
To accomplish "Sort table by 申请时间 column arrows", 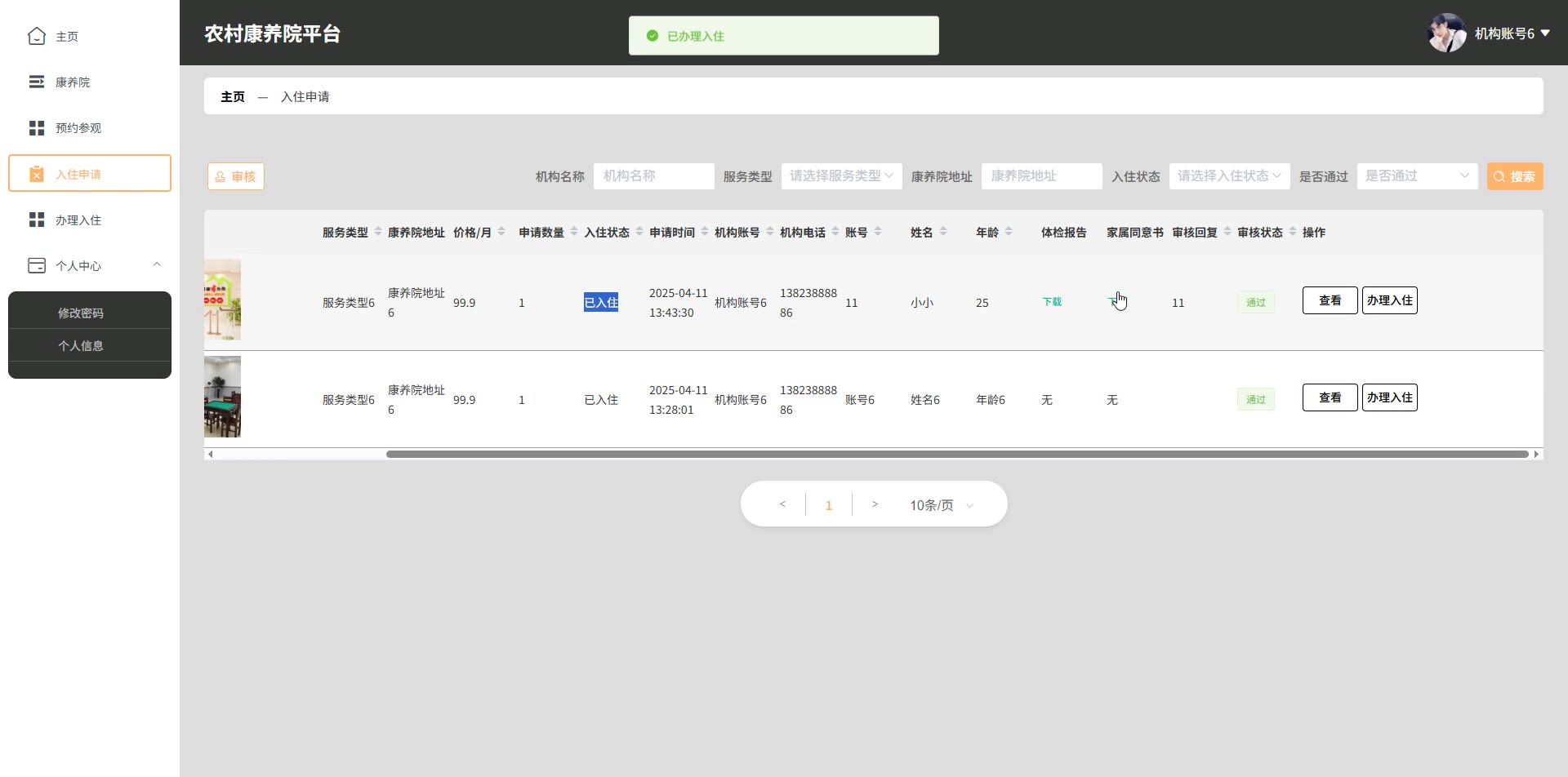I will pyautogui.click(x=705, y=232).
